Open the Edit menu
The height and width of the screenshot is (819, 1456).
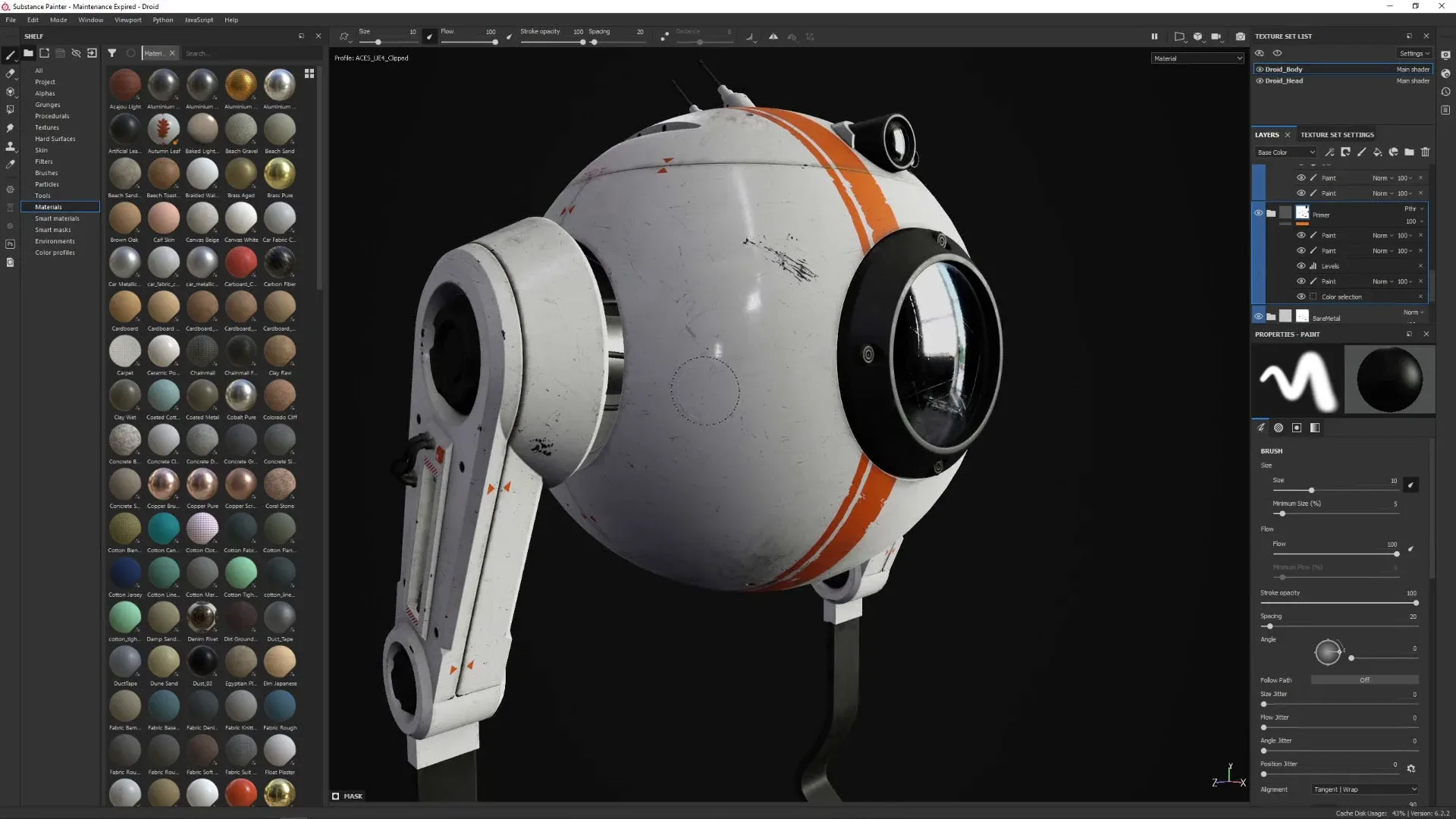coord(33,20)
